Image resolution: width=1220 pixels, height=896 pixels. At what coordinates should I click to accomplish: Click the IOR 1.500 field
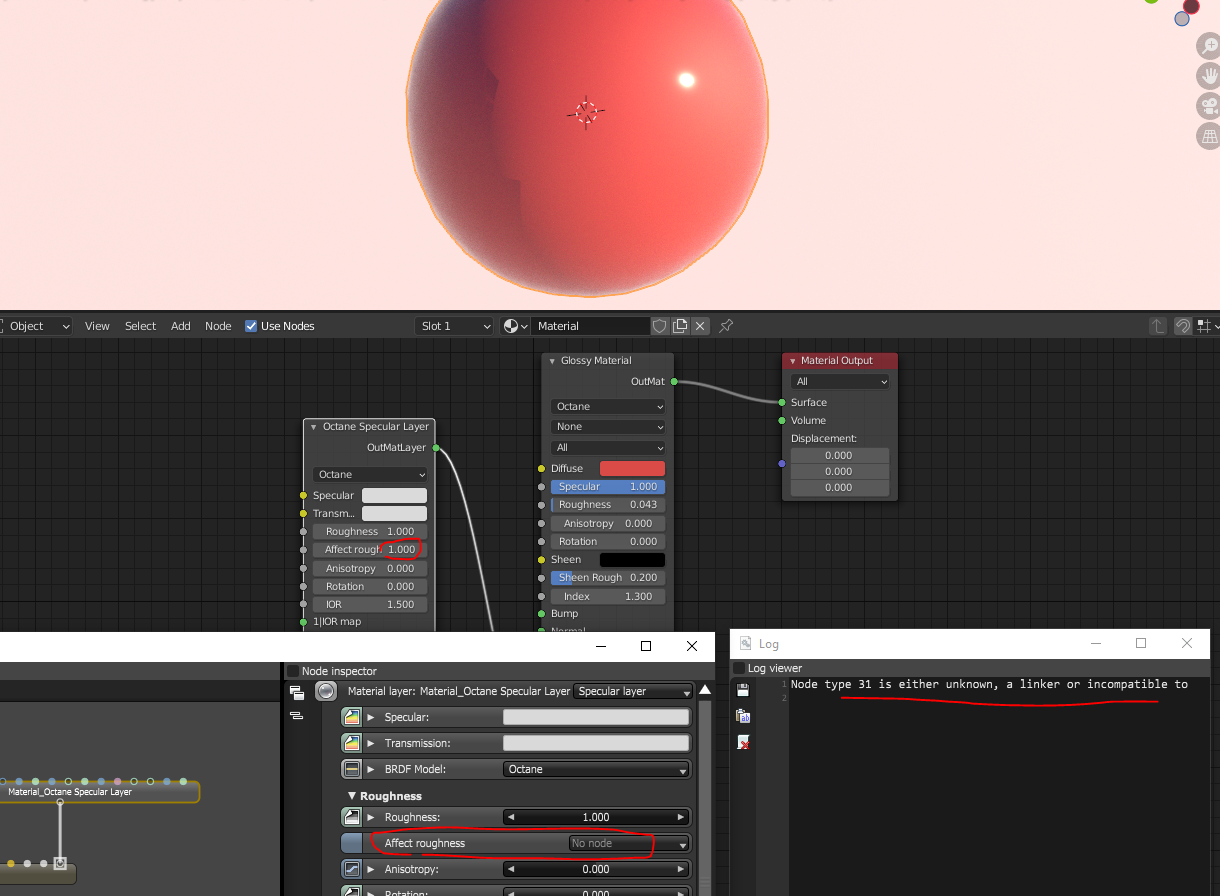tap(370, 605)
